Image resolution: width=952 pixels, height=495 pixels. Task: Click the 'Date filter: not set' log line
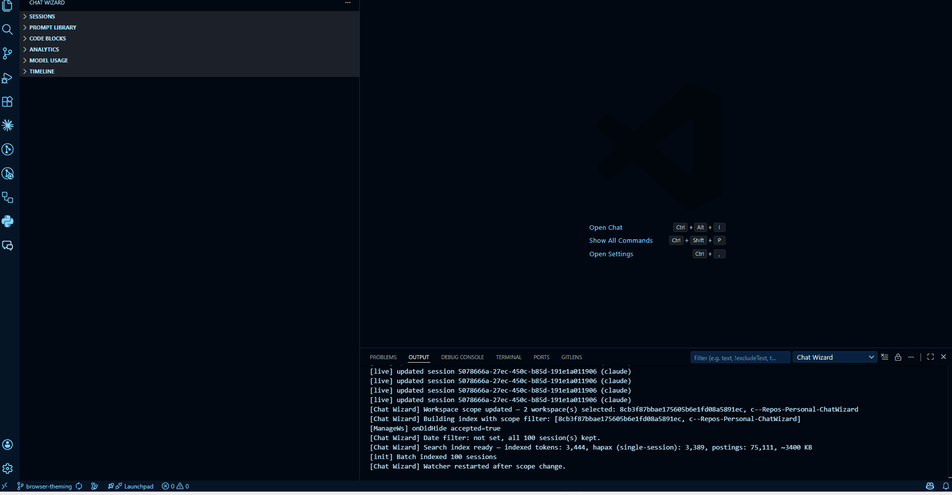tap(484, 438)
